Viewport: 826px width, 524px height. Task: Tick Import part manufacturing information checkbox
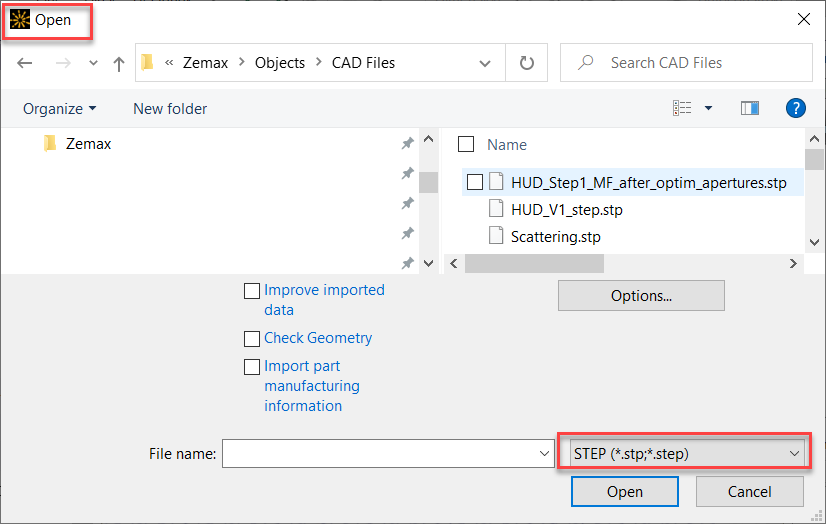[x=252, y=367]
